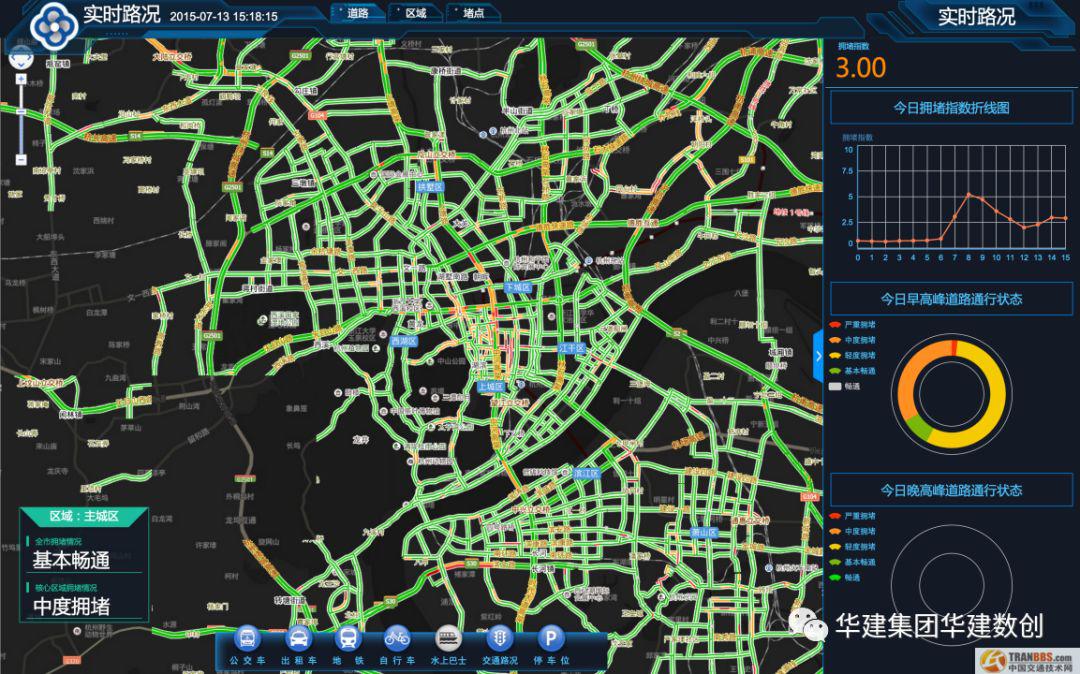Select the blue 滨江区 district marker

[x=586, y=473]
